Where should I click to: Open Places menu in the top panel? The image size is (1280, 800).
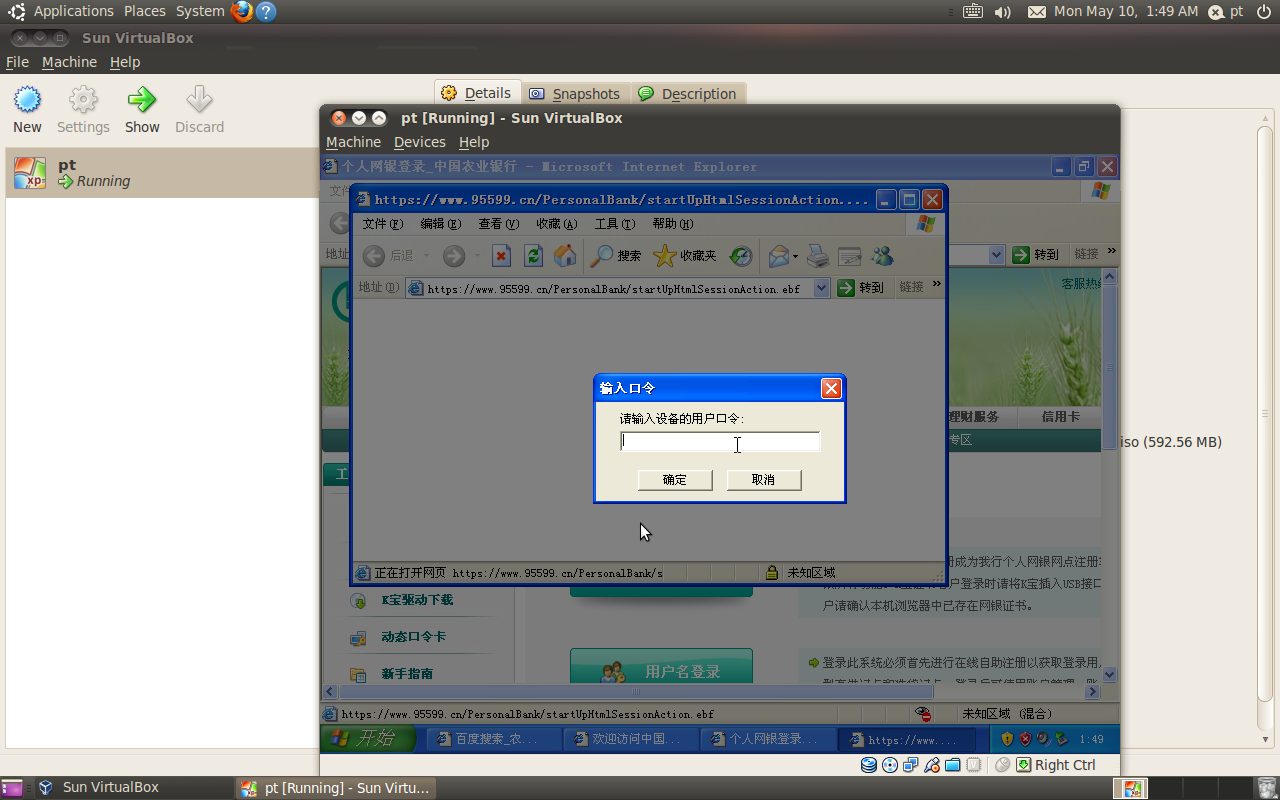click(145, 11)
